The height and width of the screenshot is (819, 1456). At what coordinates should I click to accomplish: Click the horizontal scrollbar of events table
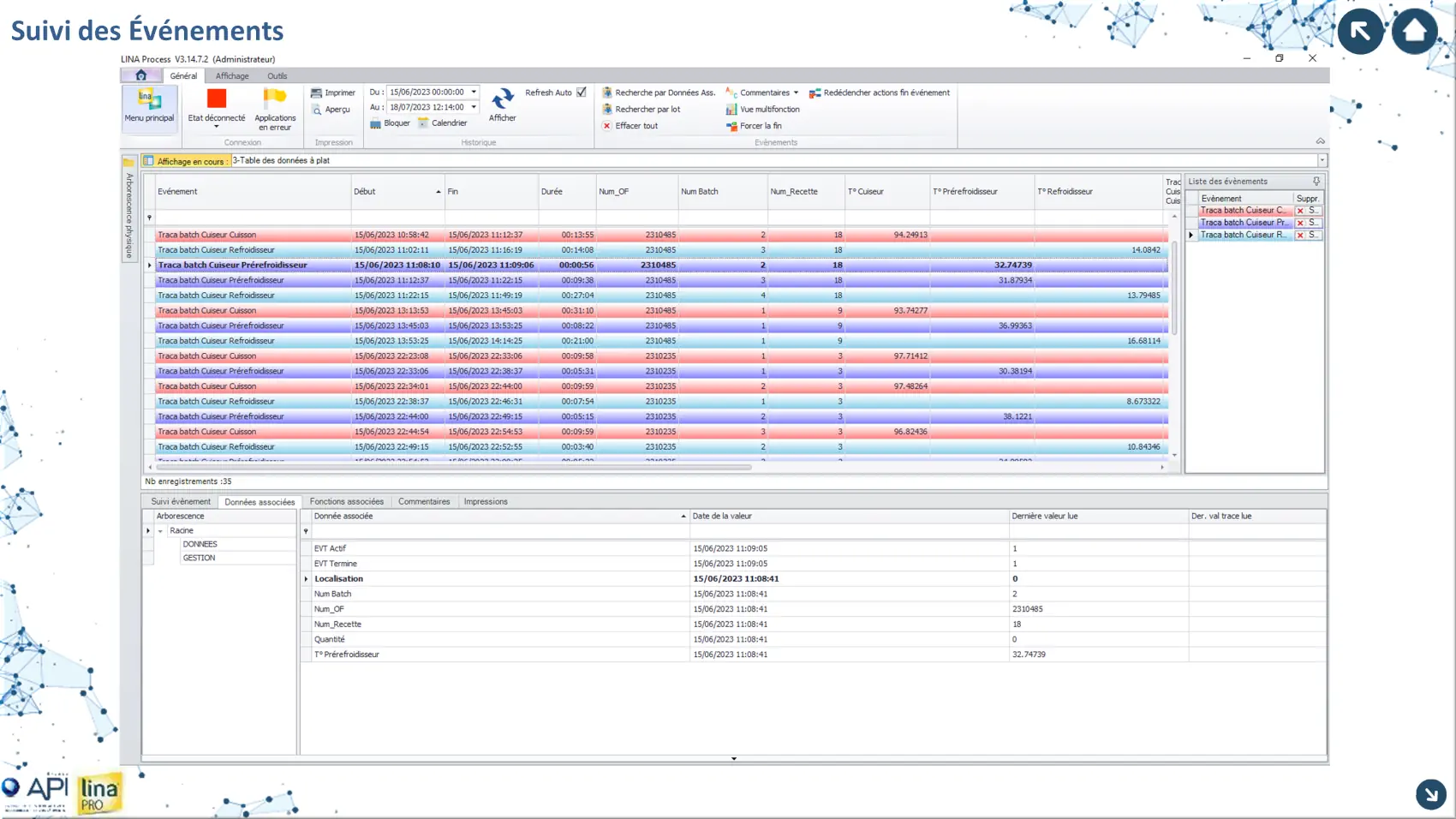(x=454, y=468)
